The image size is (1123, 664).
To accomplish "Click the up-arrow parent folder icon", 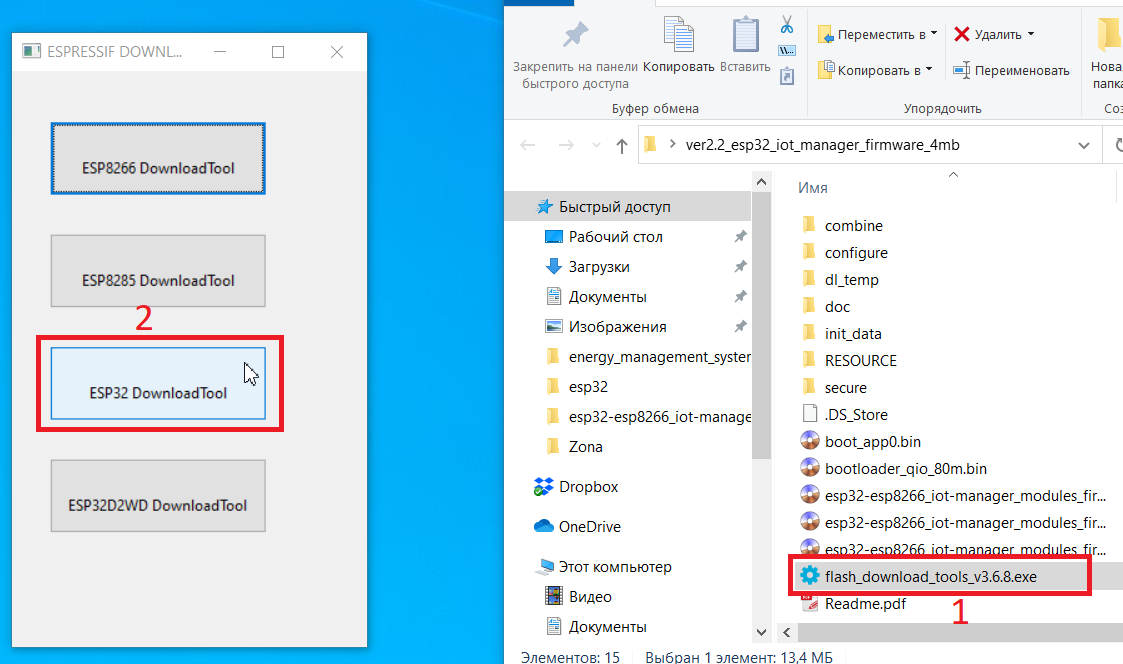I will pyautogui.click(x=622, y=146).
